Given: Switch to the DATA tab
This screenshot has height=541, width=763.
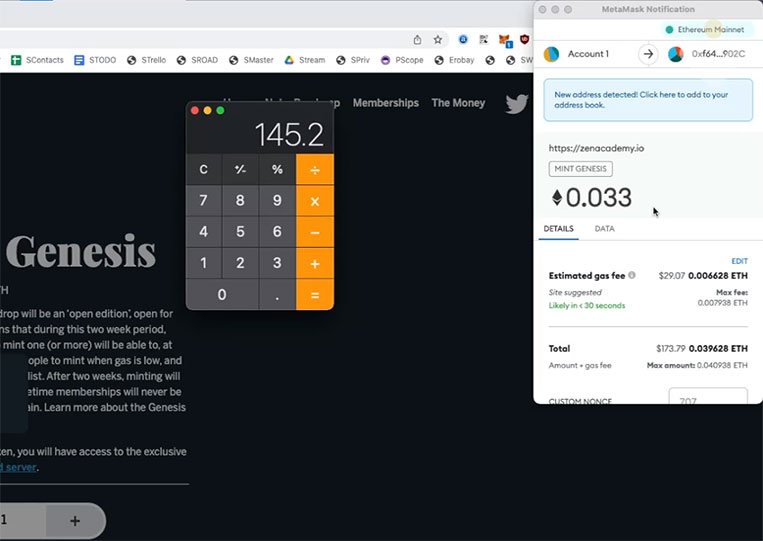Looking at the screenshot, I should pyautogui.click(x=604, y=229).
